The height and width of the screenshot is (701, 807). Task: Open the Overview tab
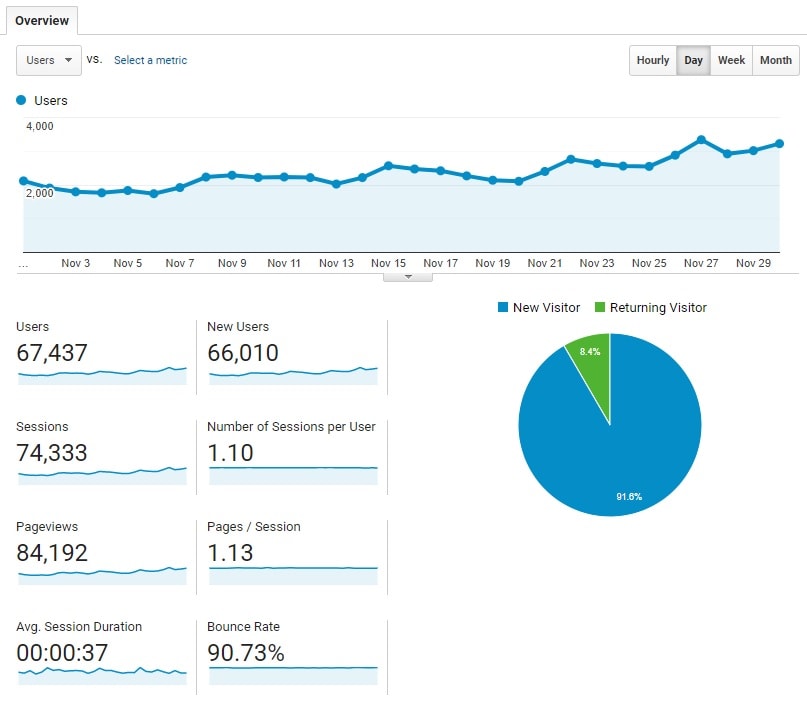[42, 21]
